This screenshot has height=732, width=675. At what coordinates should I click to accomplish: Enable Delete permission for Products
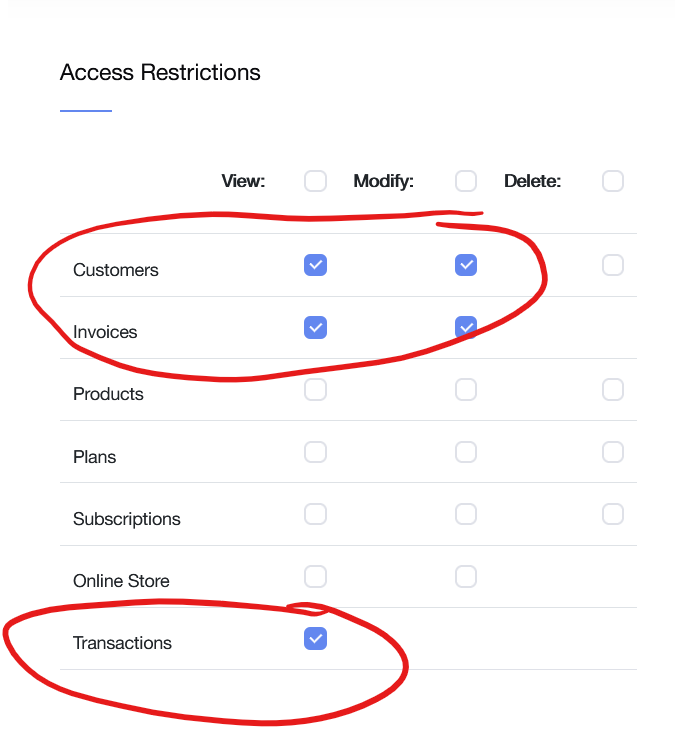click(613, 390)
